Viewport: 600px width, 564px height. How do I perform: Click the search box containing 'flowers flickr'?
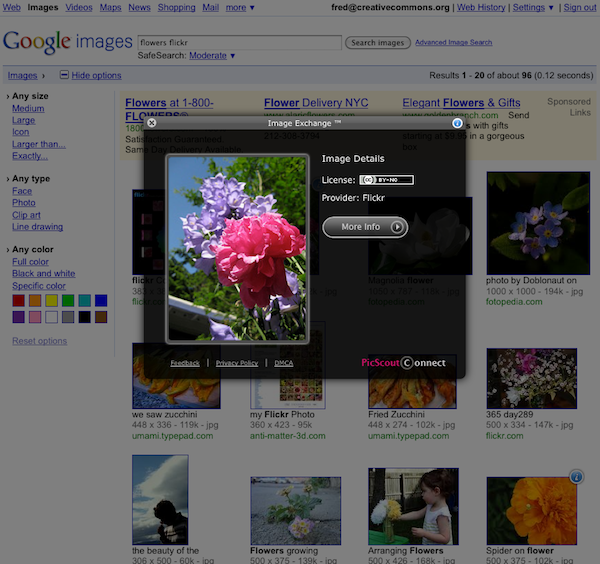(238, 43)
